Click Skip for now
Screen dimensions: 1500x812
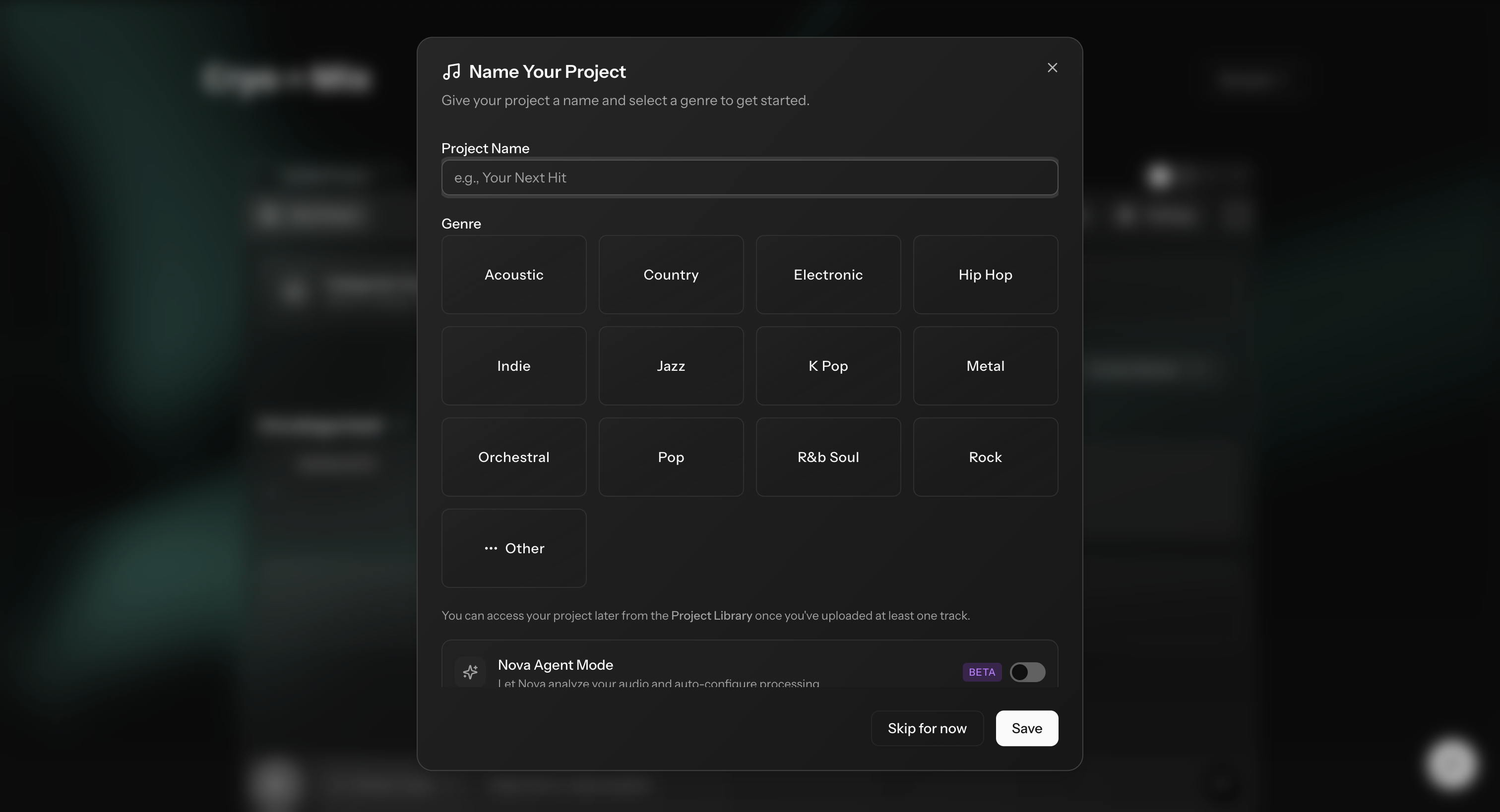click(927, 728)
